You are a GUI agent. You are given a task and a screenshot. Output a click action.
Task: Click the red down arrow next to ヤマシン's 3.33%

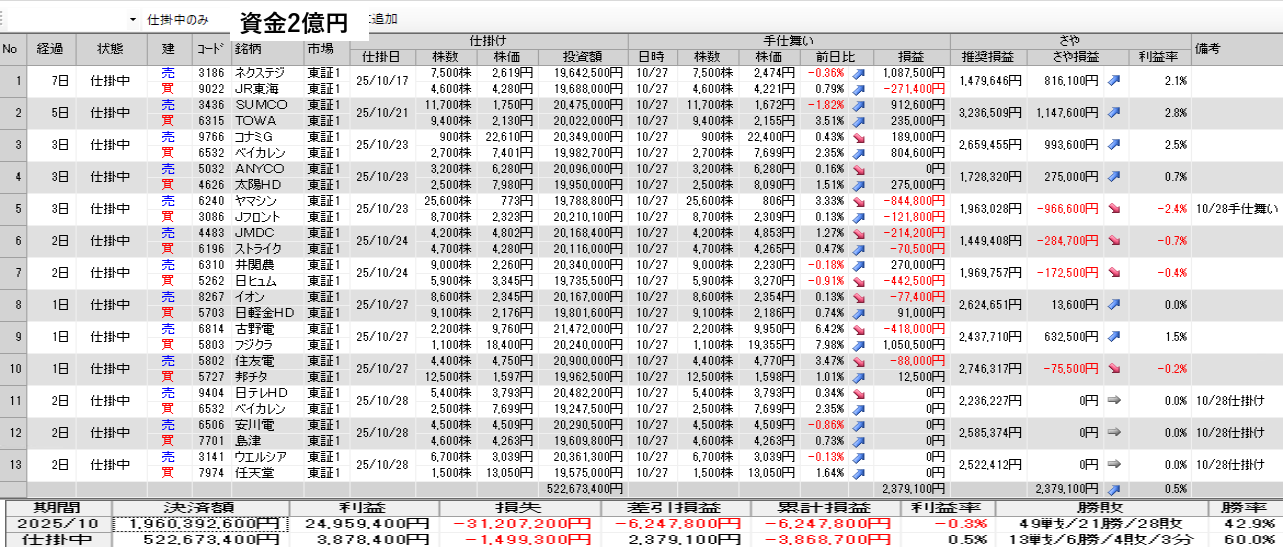[859, 201]
